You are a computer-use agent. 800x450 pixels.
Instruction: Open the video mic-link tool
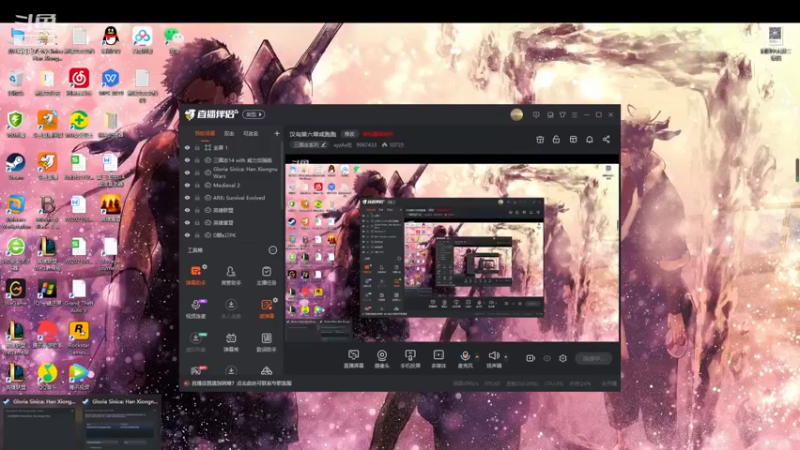[x=195, y=309]
